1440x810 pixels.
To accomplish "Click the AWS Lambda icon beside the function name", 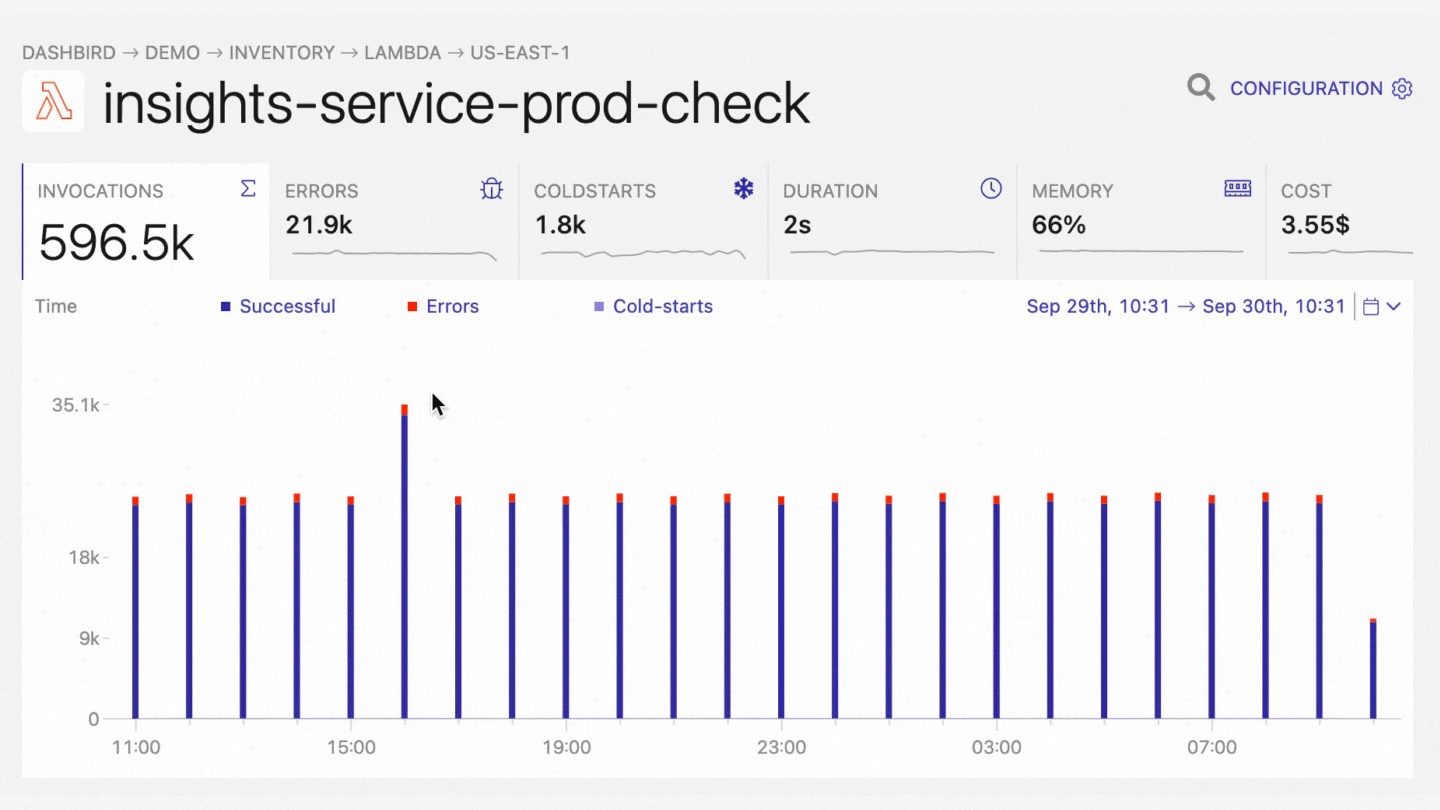I will click(52, 101).
